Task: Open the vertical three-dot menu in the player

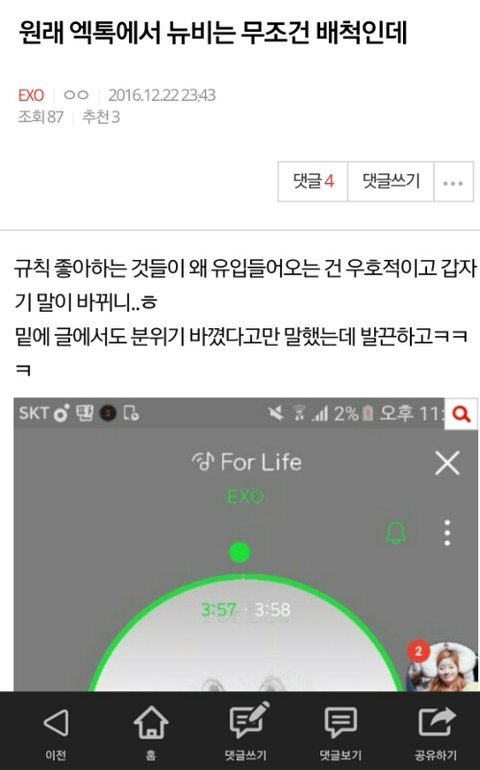Action: point(447,533)
